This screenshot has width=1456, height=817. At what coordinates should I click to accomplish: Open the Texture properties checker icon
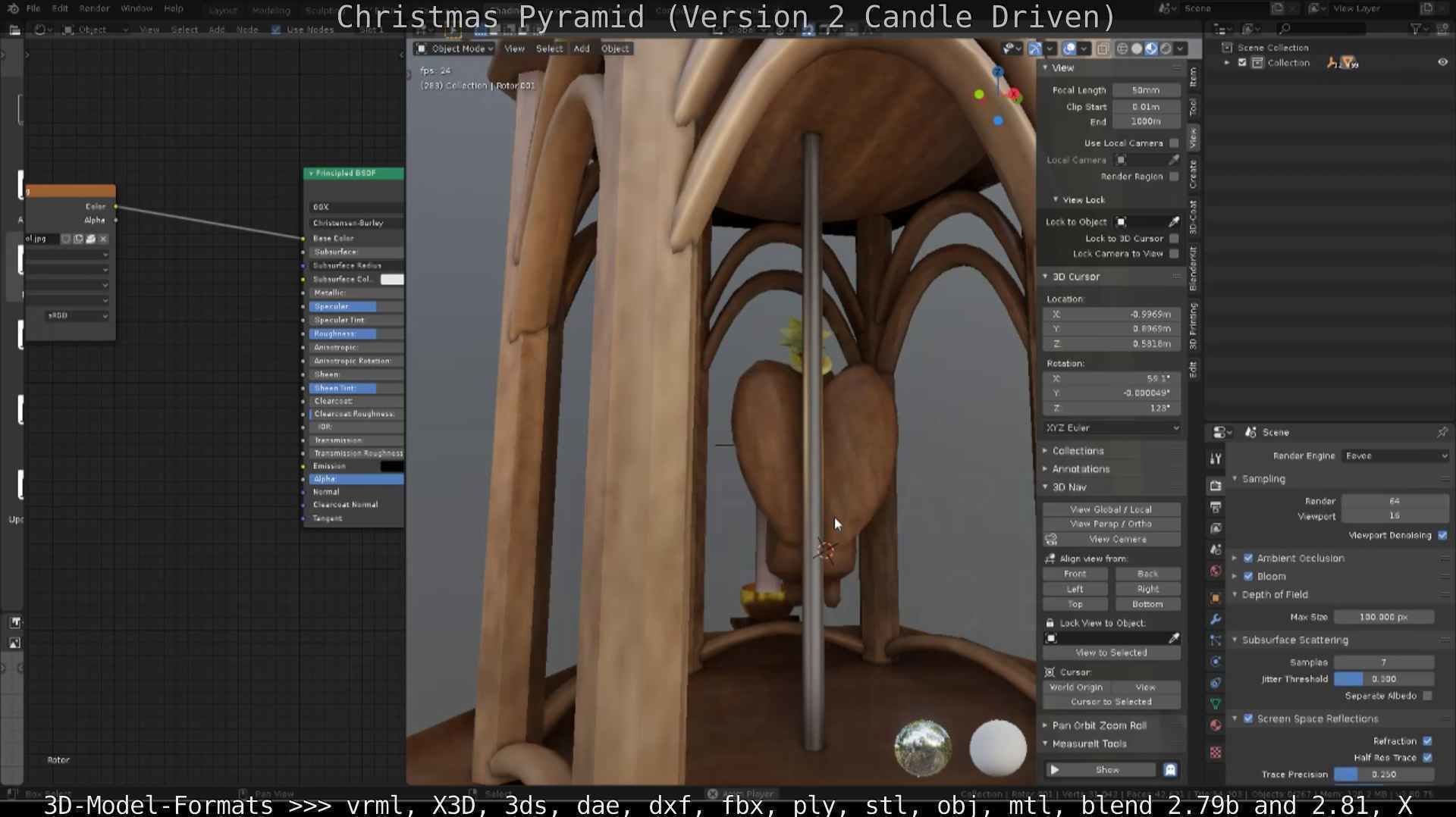[1216, 753]
